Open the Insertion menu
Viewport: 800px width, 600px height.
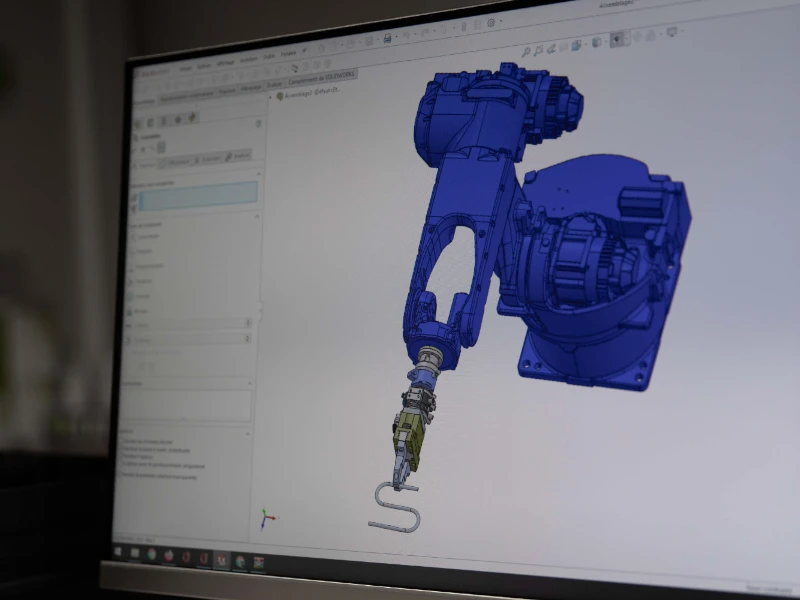pos(248,59)
